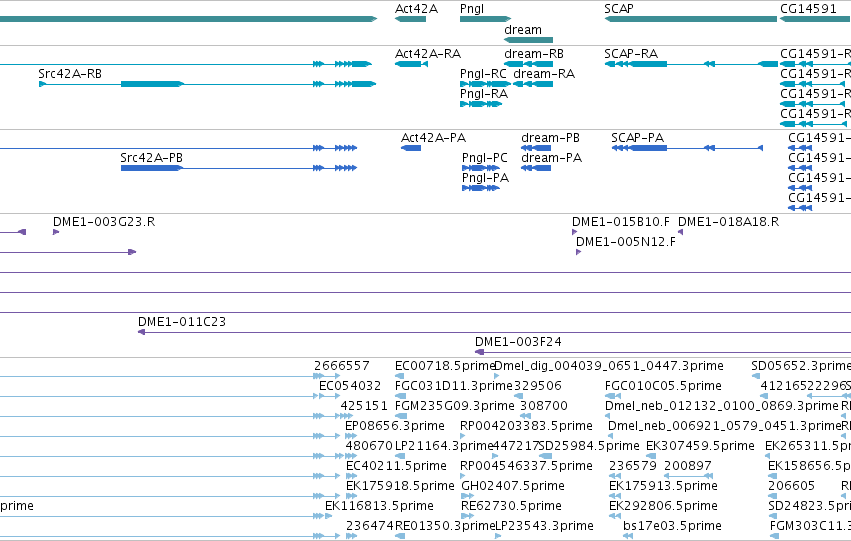Select the dream-PB protein label

point(550,138)
